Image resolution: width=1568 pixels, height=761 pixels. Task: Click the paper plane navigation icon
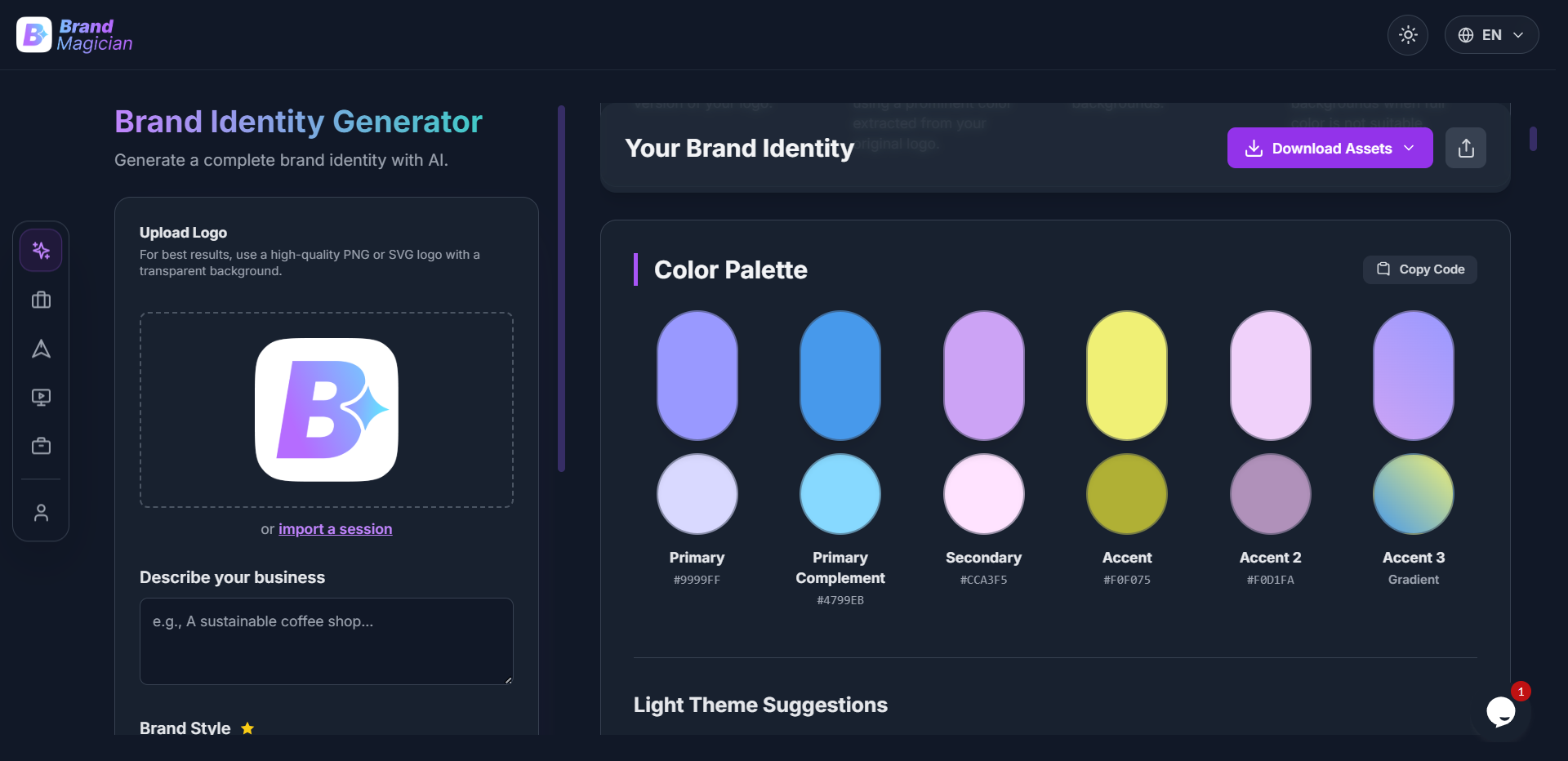coord(41,349)
